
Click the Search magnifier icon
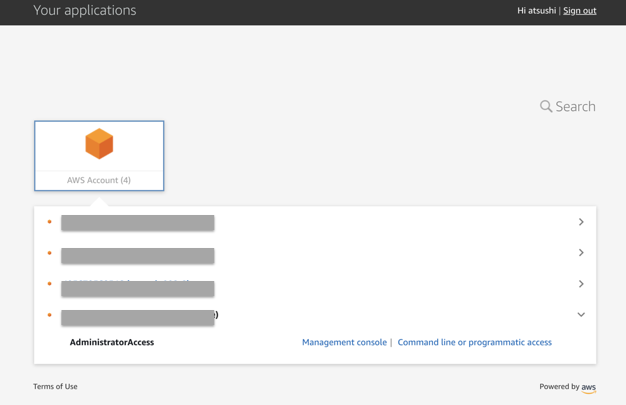click(546, 106)
